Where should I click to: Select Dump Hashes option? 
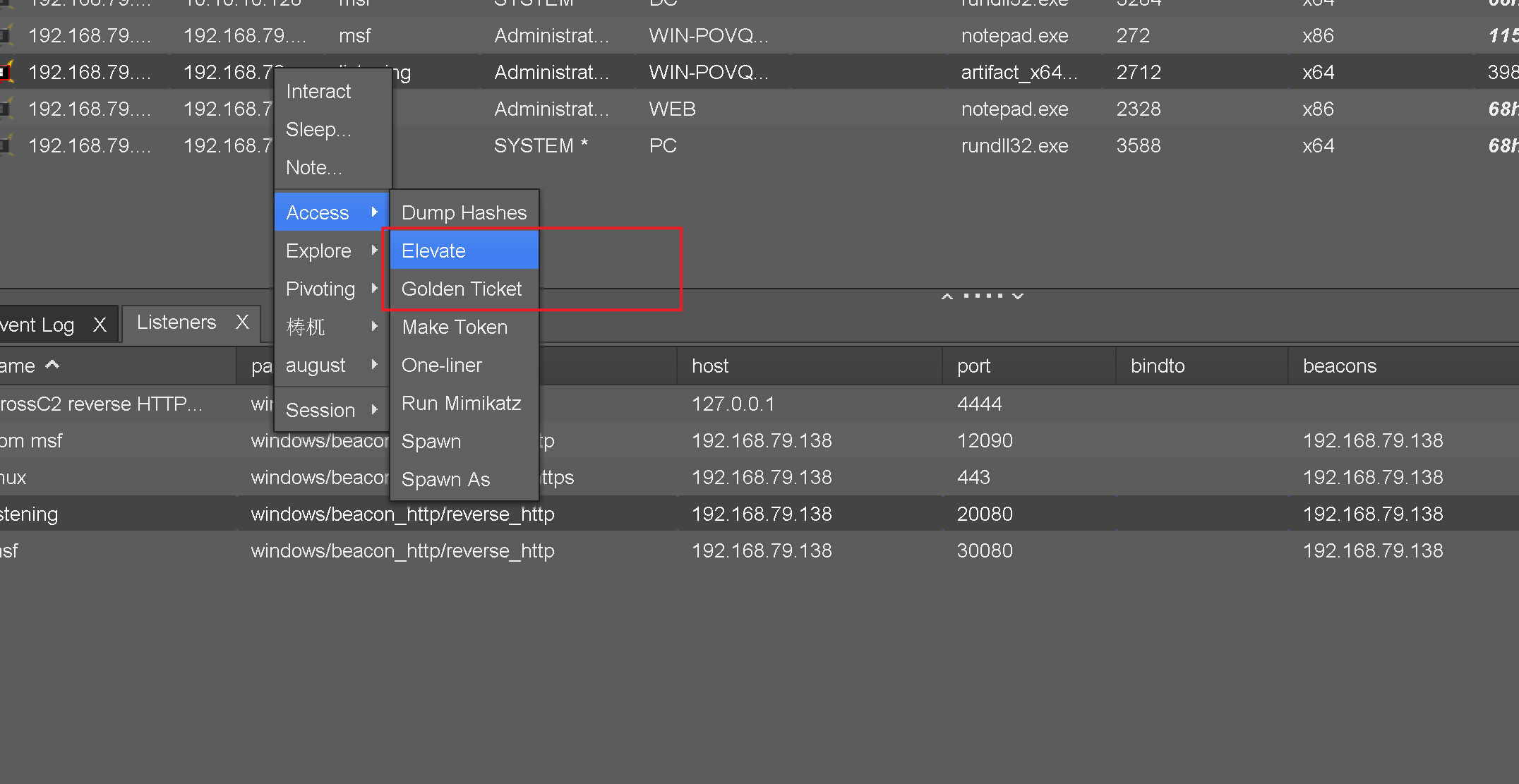click(x=464, y=212)
